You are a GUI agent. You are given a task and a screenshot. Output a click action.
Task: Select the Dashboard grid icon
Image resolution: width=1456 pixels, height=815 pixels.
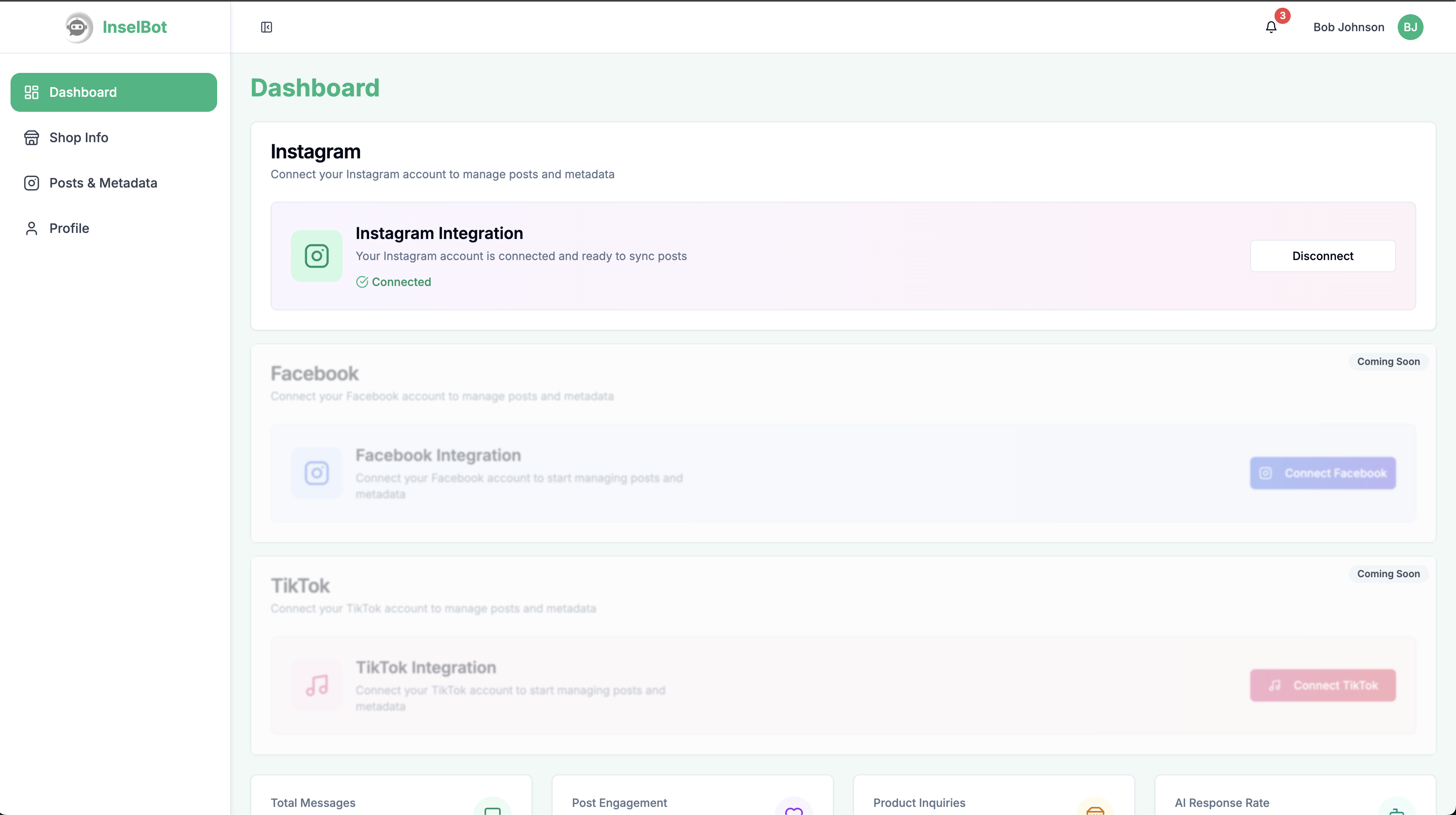[x=32, y=92]
